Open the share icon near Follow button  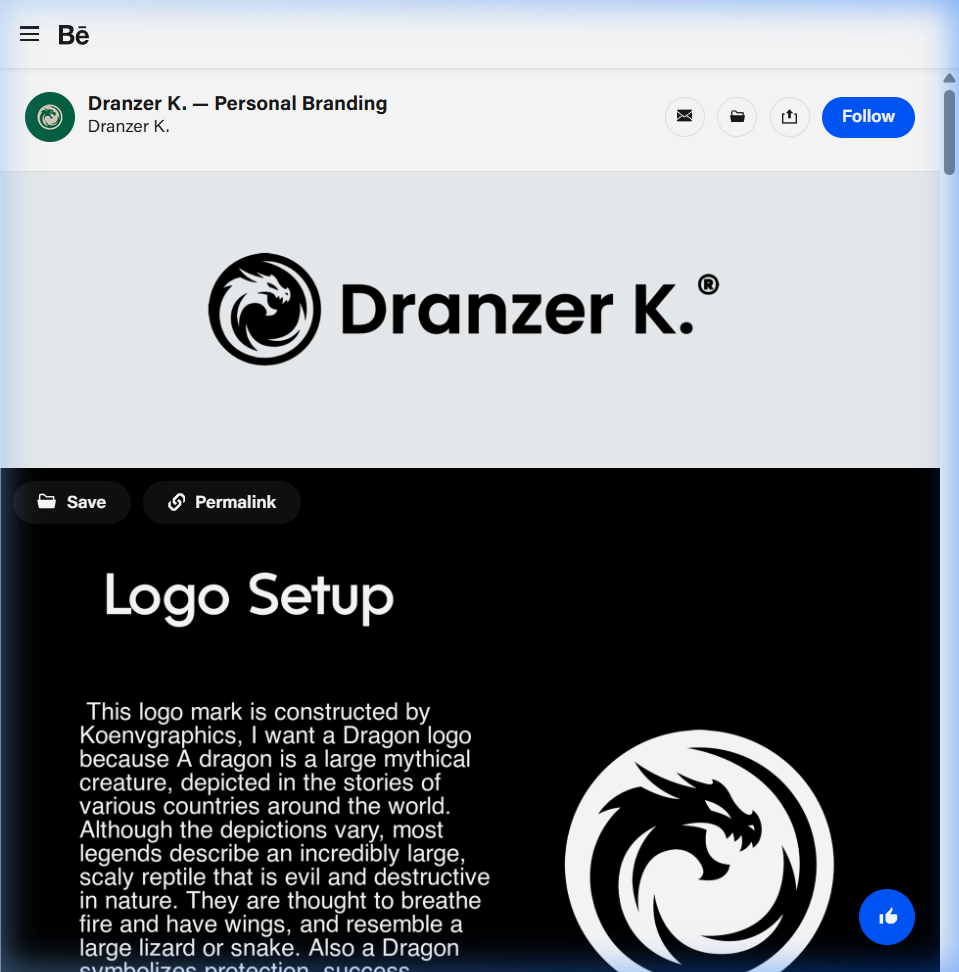click(790, 117)
